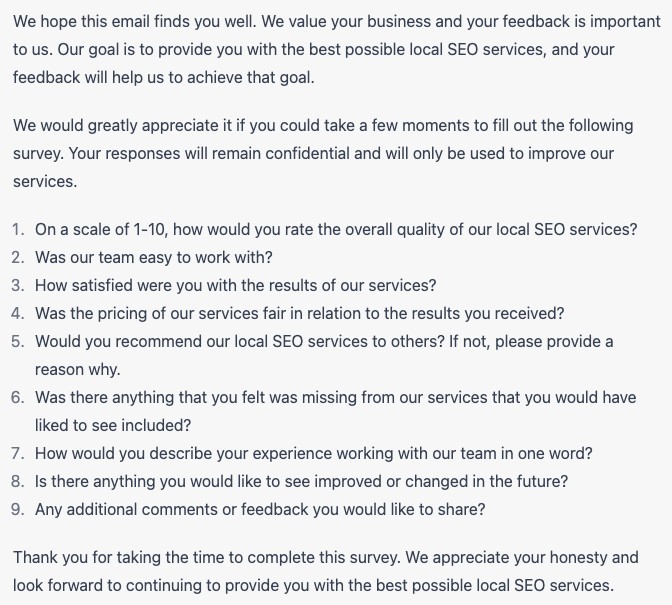
Task: Click the line 'feedback will help us to achieve that goal.'
Action: tap(164, 78)
